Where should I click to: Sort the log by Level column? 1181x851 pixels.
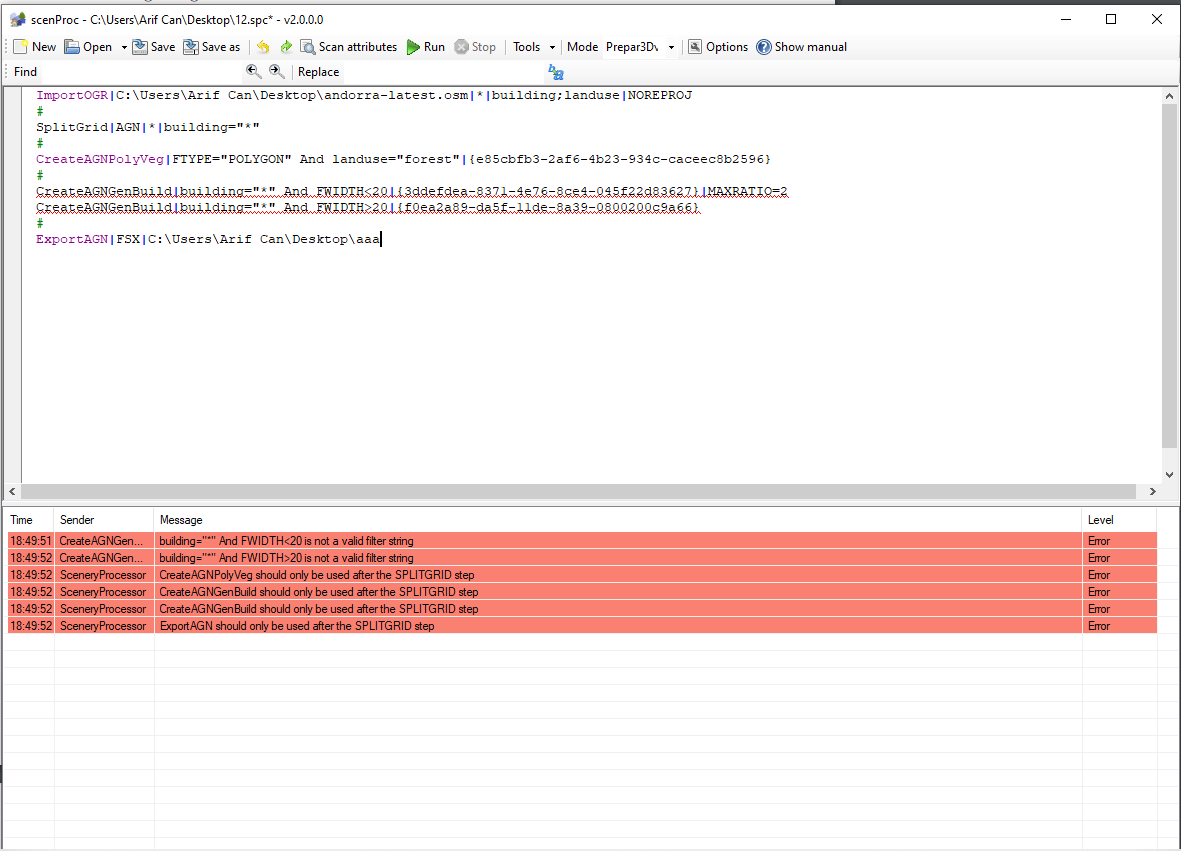pyautogui.click(x=1118, y=520)
